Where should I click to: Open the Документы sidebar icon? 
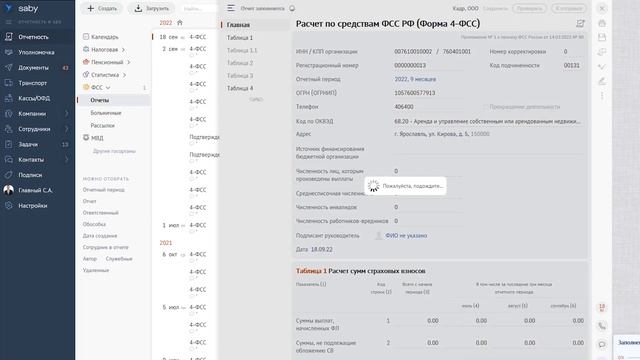(x=9, y=67)
